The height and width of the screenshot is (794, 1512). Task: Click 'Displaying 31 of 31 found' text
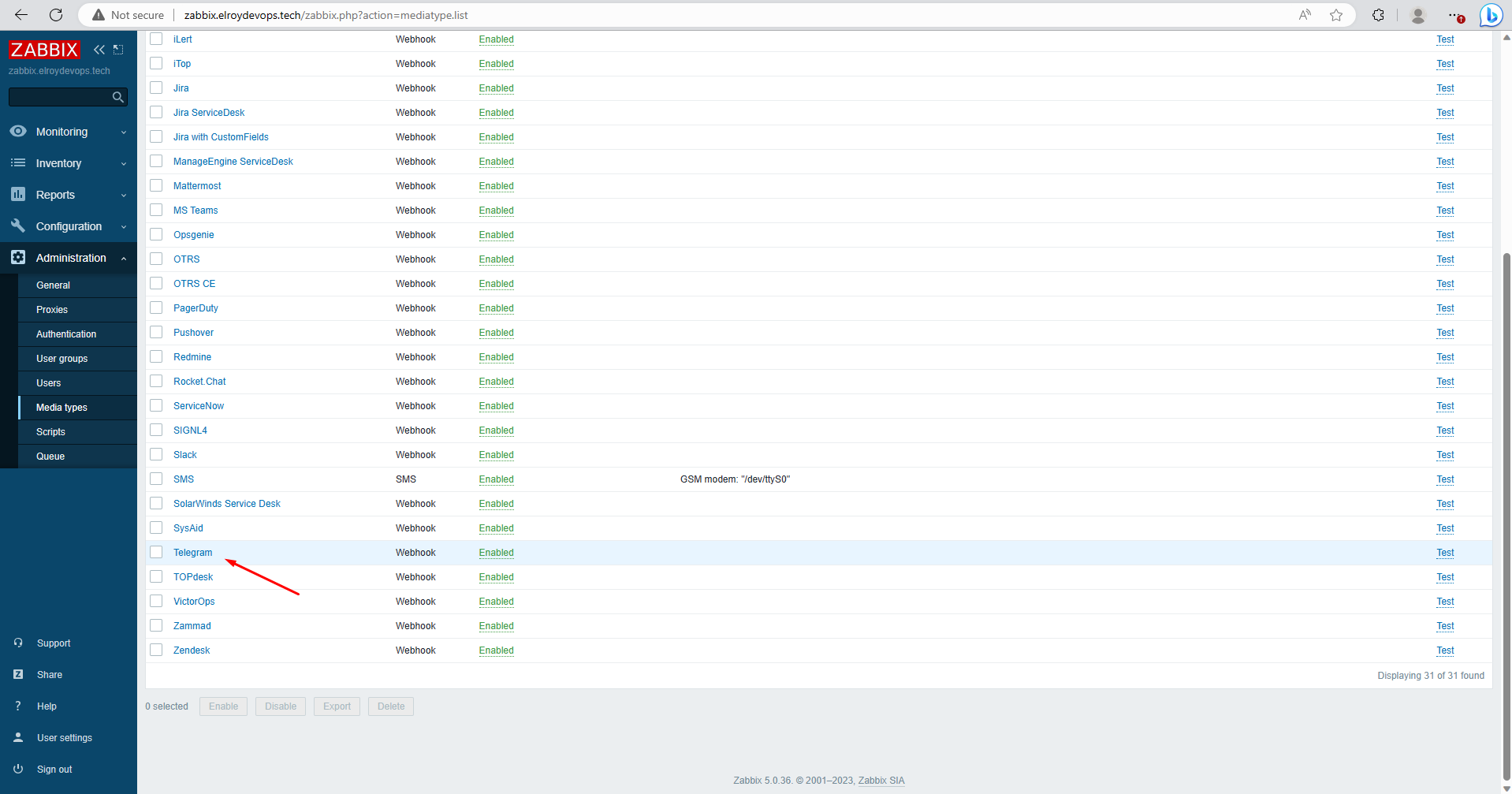point(1430,676)
